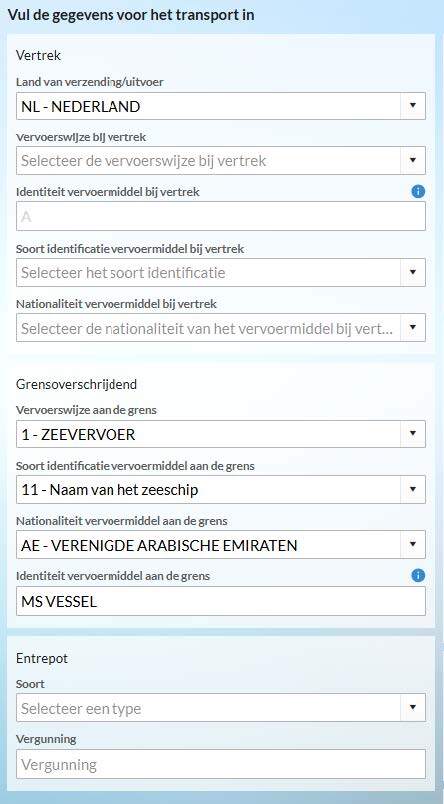This screenshot has height=804, width=444.
Task: Open info icon for Identiteit vervoermiddel aan de grens
Action: click(418, 576)
